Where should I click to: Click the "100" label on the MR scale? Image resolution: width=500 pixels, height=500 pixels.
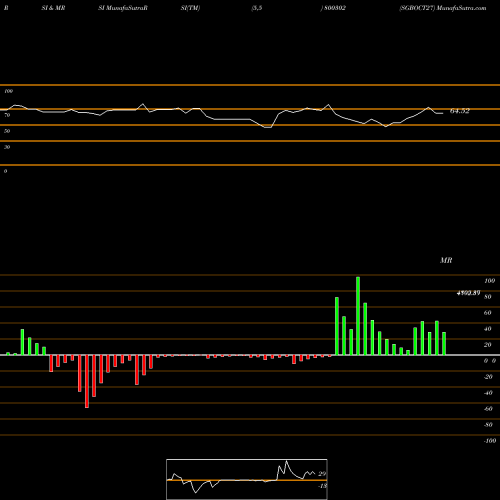point(489,281)
